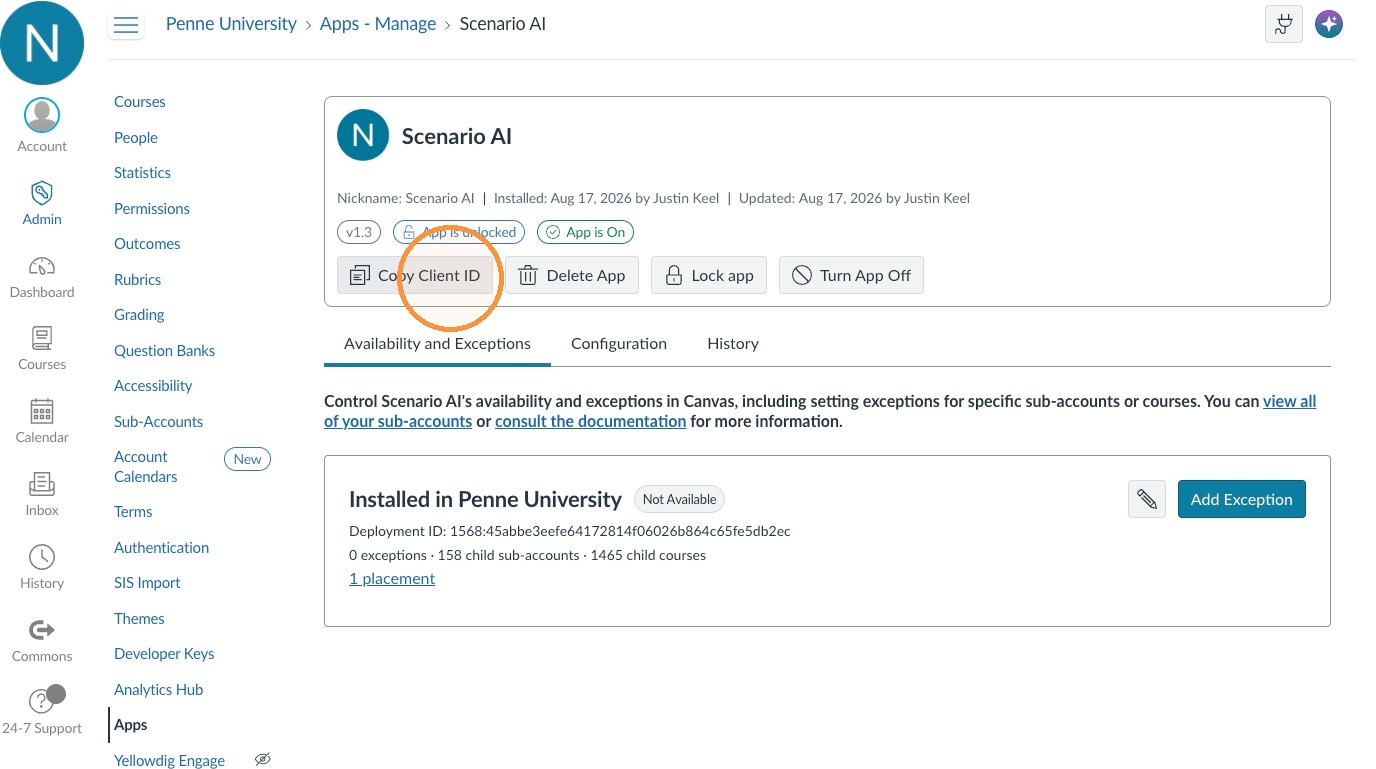Click Apps - Manage breadcrumb
Image resolution: width=1376 pixels, height=769 pixels.
378,24
